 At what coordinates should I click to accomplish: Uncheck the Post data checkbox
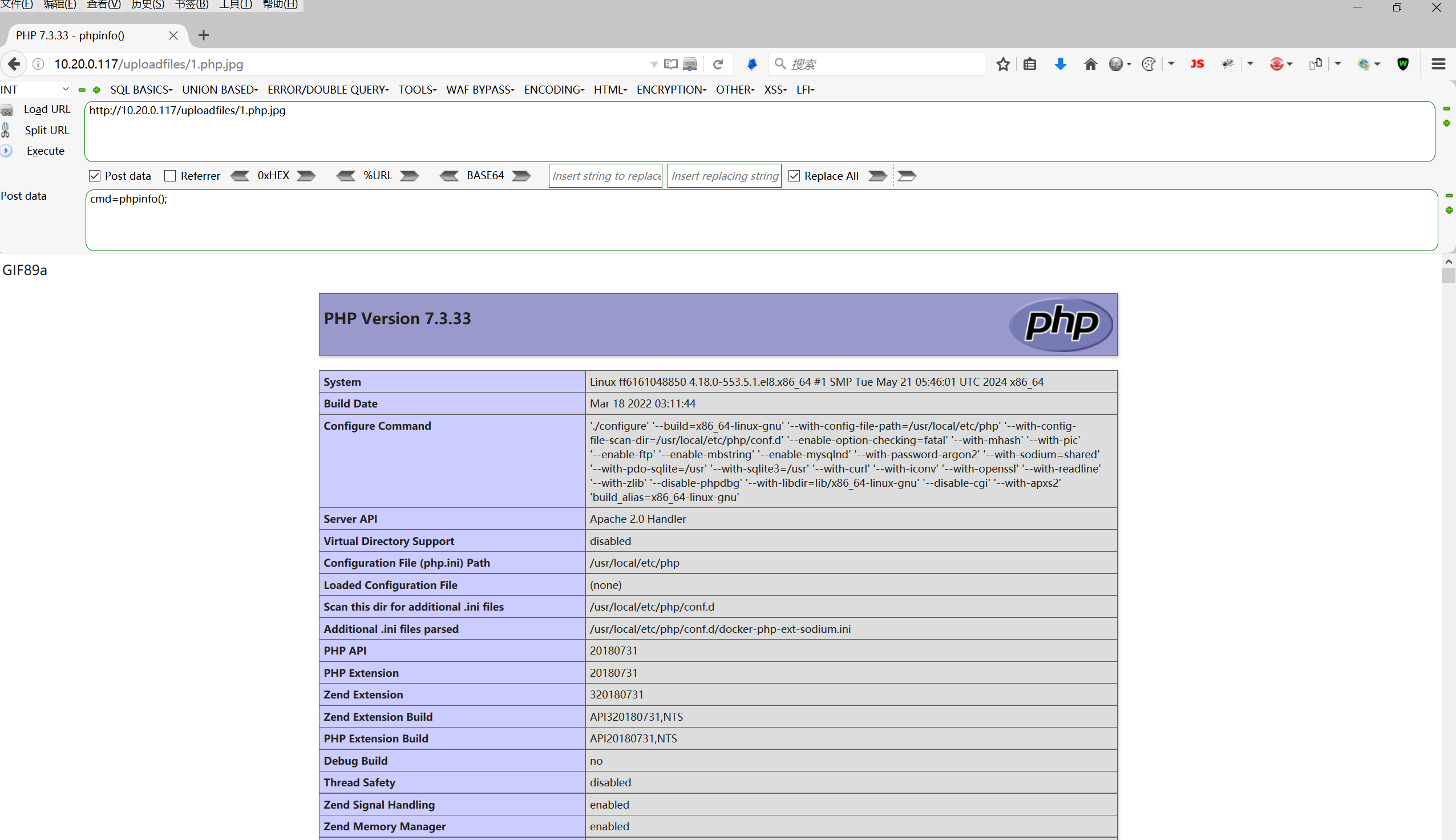[x=95, y=176]
